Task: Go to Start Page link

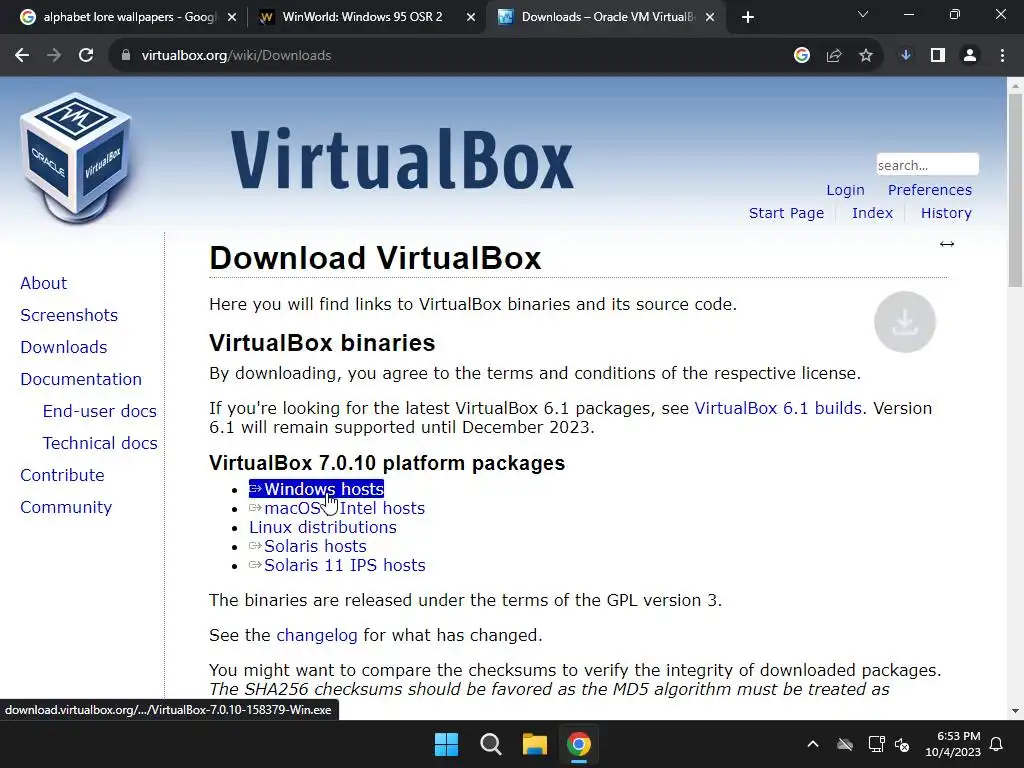Action: click(x=786, y=213)
